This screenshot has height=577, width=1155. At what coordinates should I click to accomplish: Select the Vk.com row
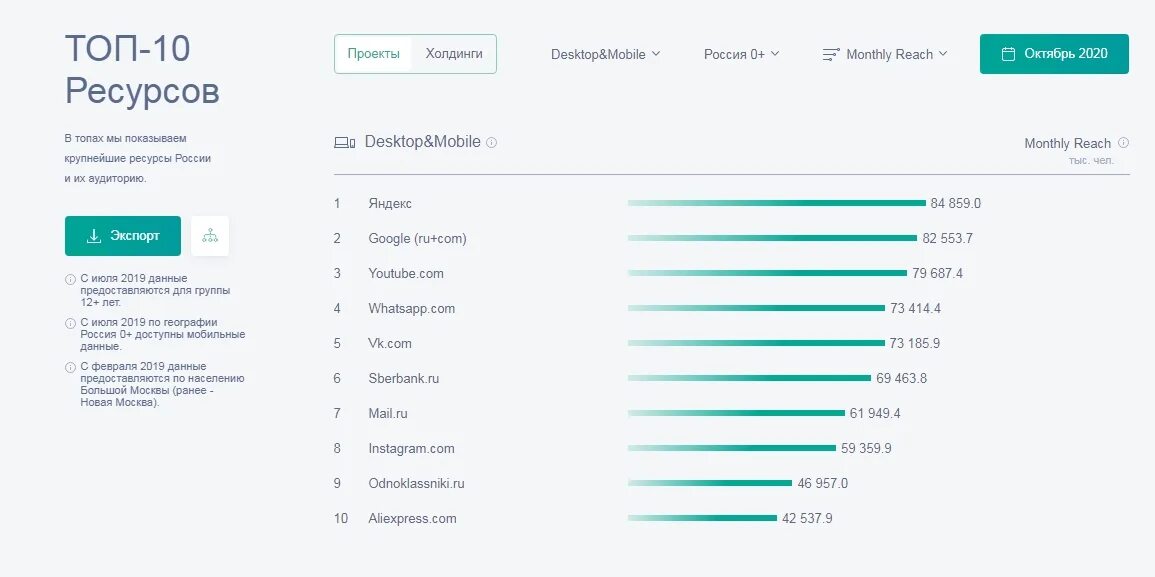point(731,343)
